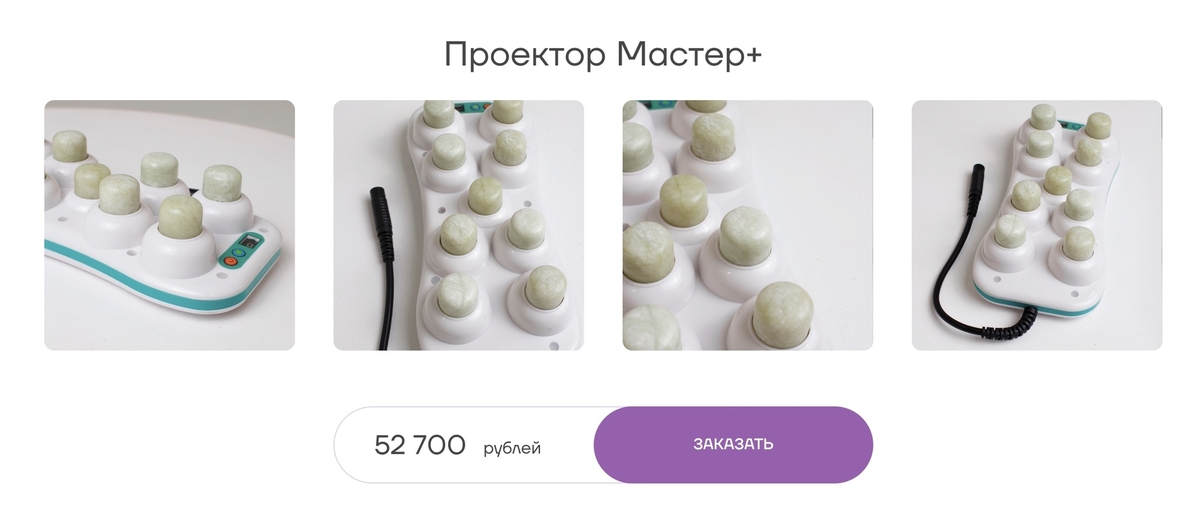Open the second photo with the straight black connector
Image resolution: width=1200 pixels, height=521 pixels.
pos(458,225)
